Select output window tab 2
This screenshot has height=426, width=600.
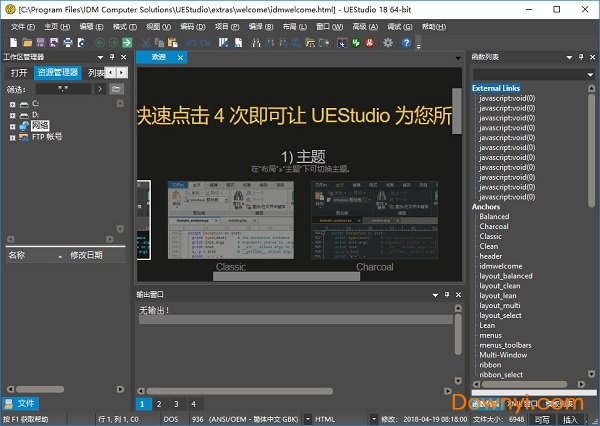click(159, 404)
